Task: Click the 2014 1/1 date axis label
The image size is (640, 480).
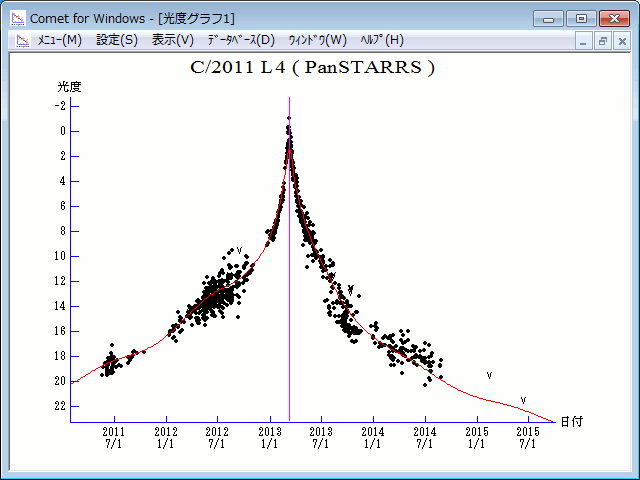Action: (x=373, y=438)
